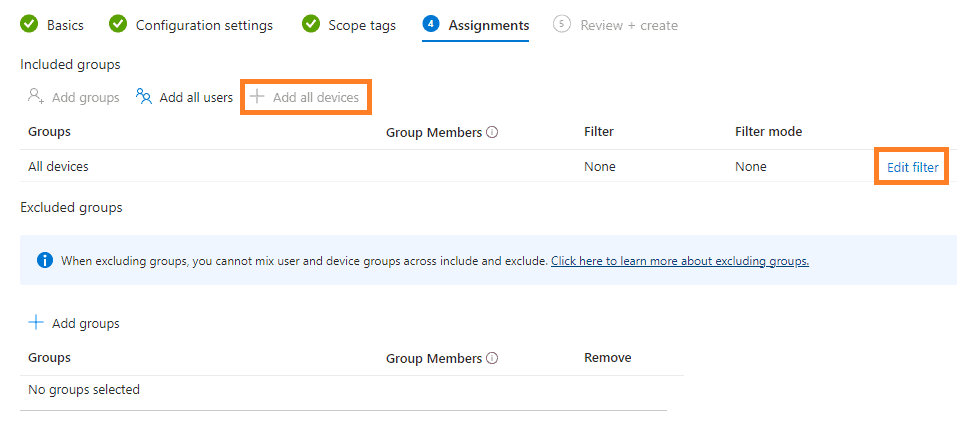Click the green checkmark beside Scope tags
957x427 pixels.
[311, 25]
